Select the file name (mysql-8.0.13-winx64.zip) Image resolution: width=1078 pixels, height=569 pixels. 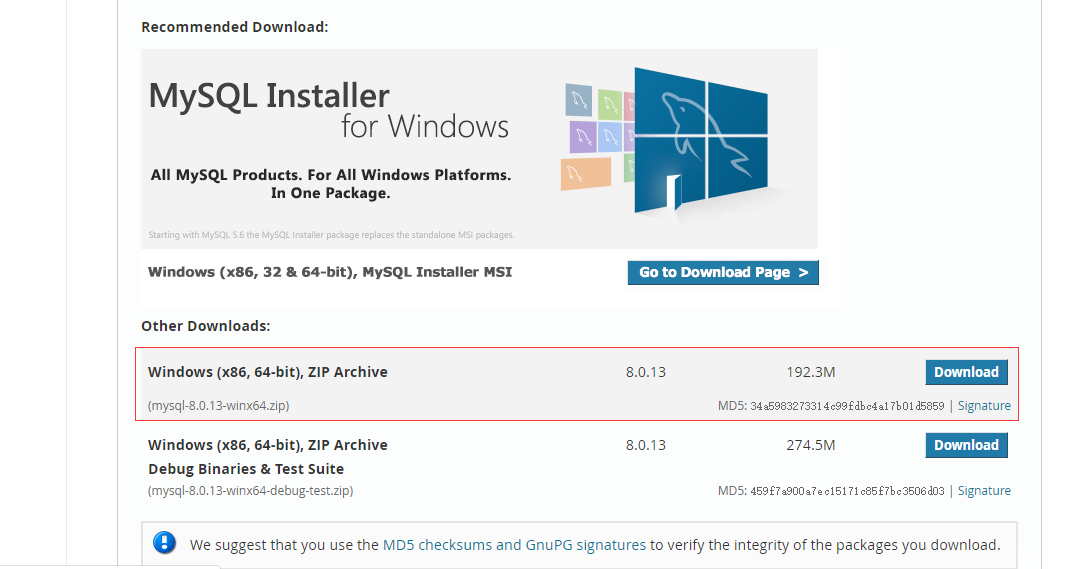point(219,405)
